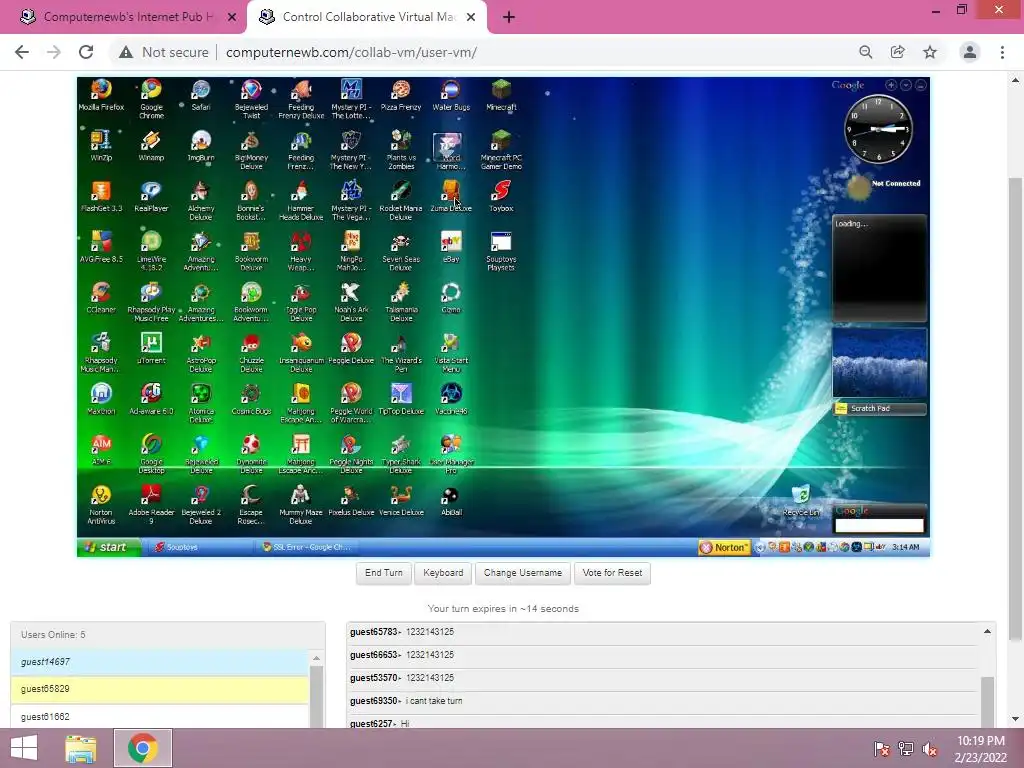The image size is (1024, 768).
Task: Select the Soupboys Playsets icon
Action: (x=502, y=251)
